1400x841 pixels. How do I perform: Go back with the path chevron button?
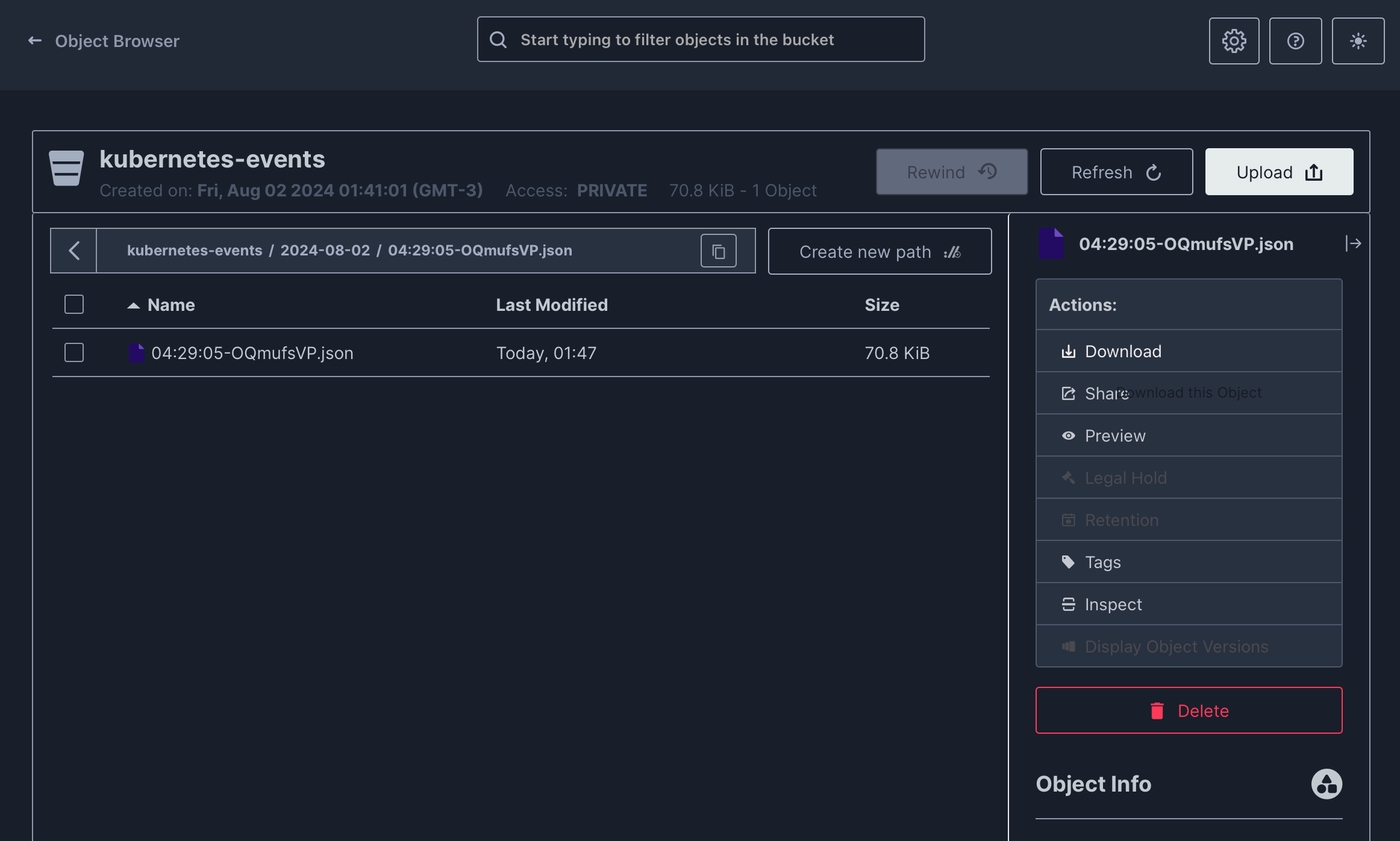[74, 251]
